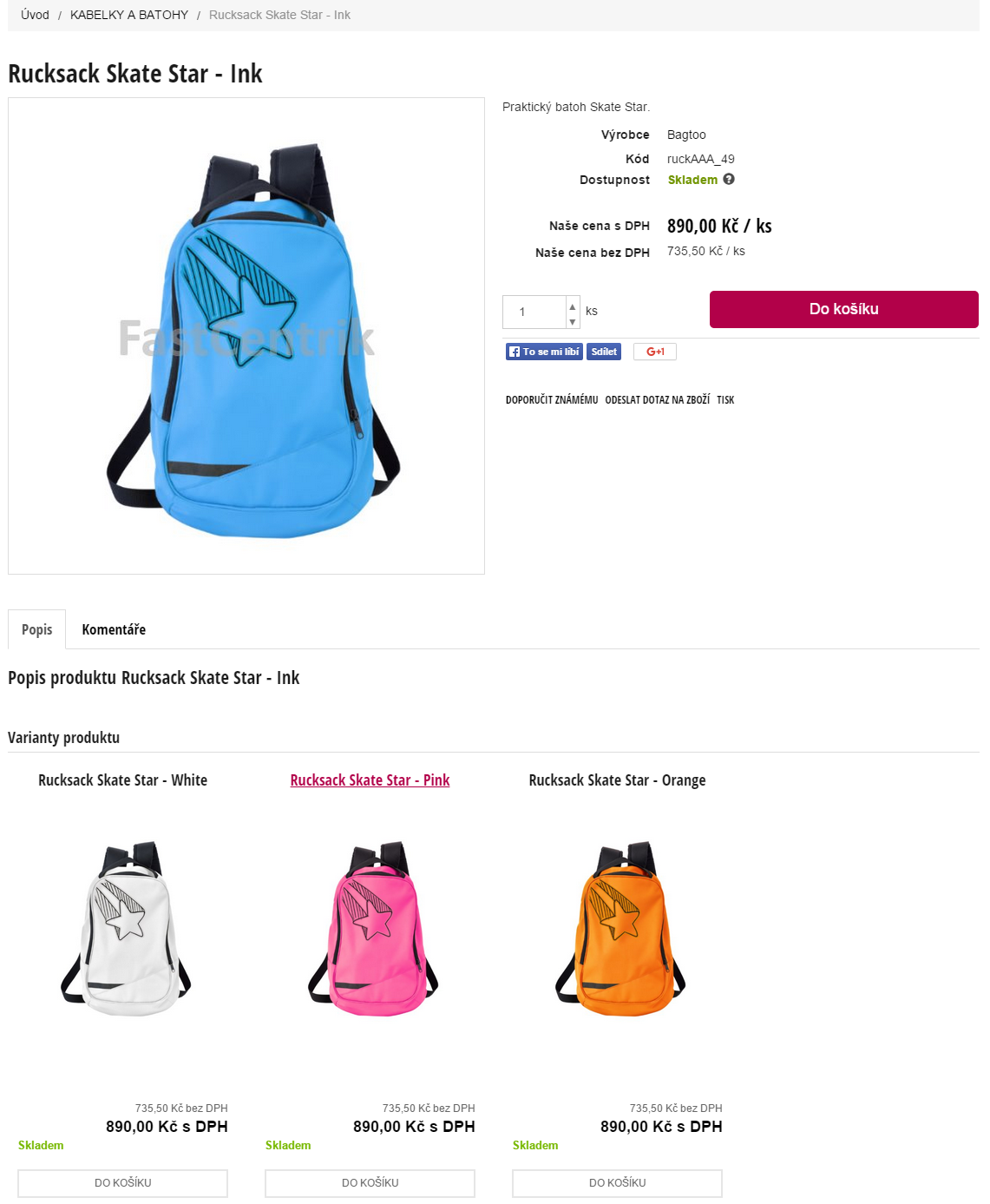Switch to the Popis tab
This screenshot has width=990, height=1204.
click(37, 629)
